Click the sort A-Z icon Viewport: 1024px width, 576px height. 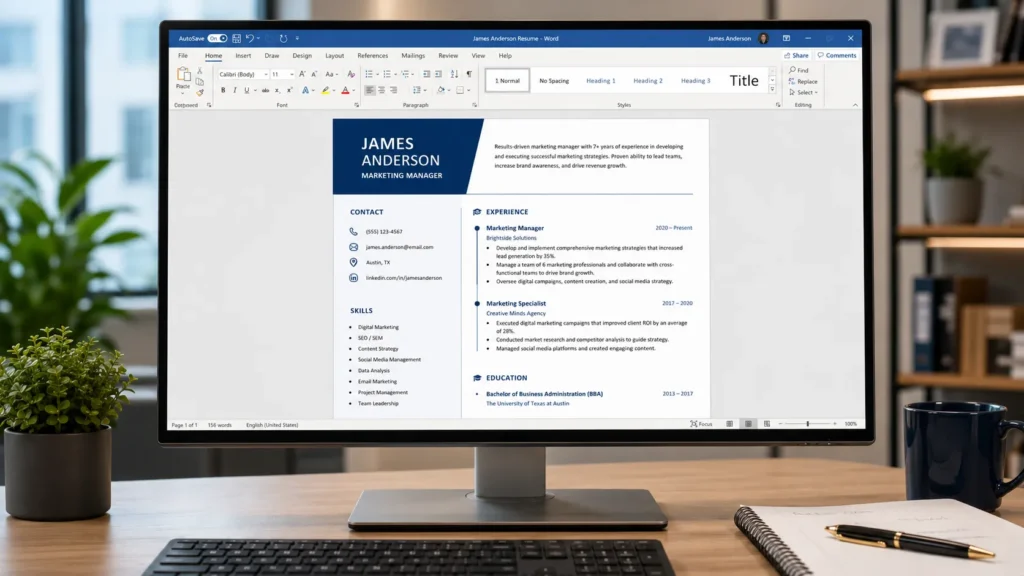455,74
